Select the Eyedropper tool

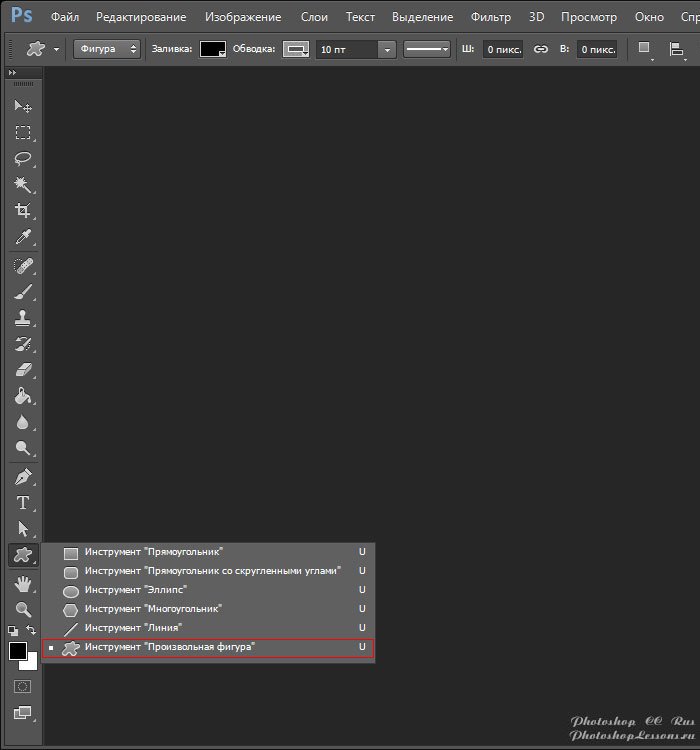(x=22, y=237)
